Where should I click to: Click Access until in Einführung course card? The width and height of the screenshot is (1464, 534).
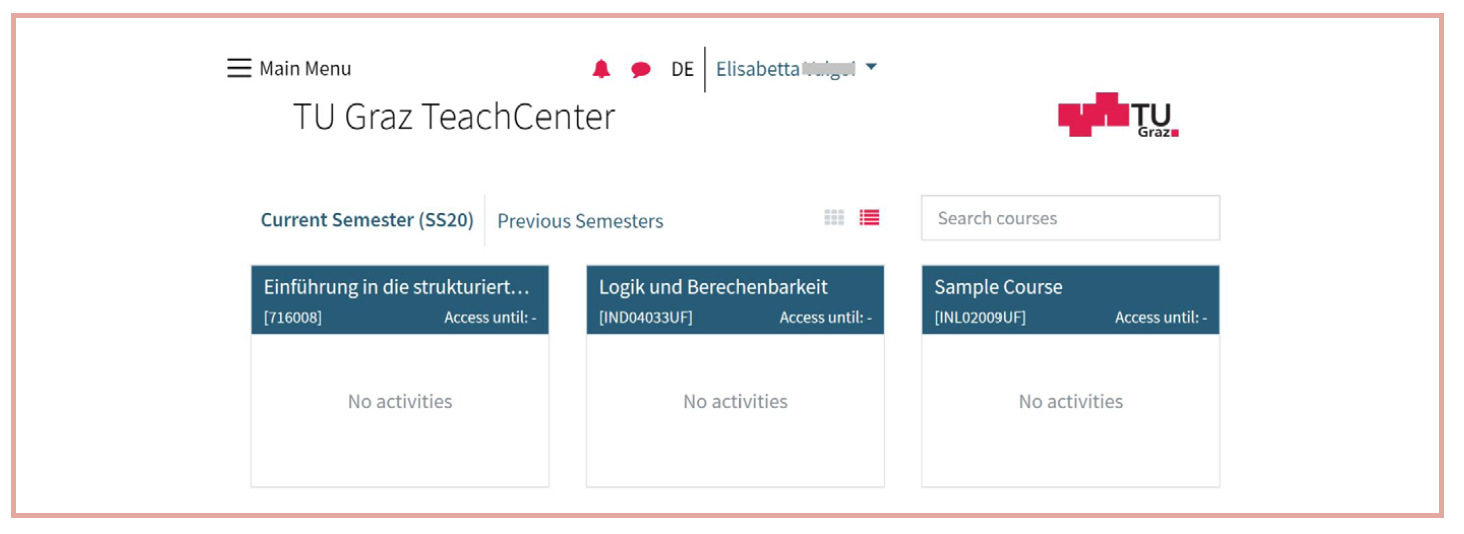(x=490, y=318)
